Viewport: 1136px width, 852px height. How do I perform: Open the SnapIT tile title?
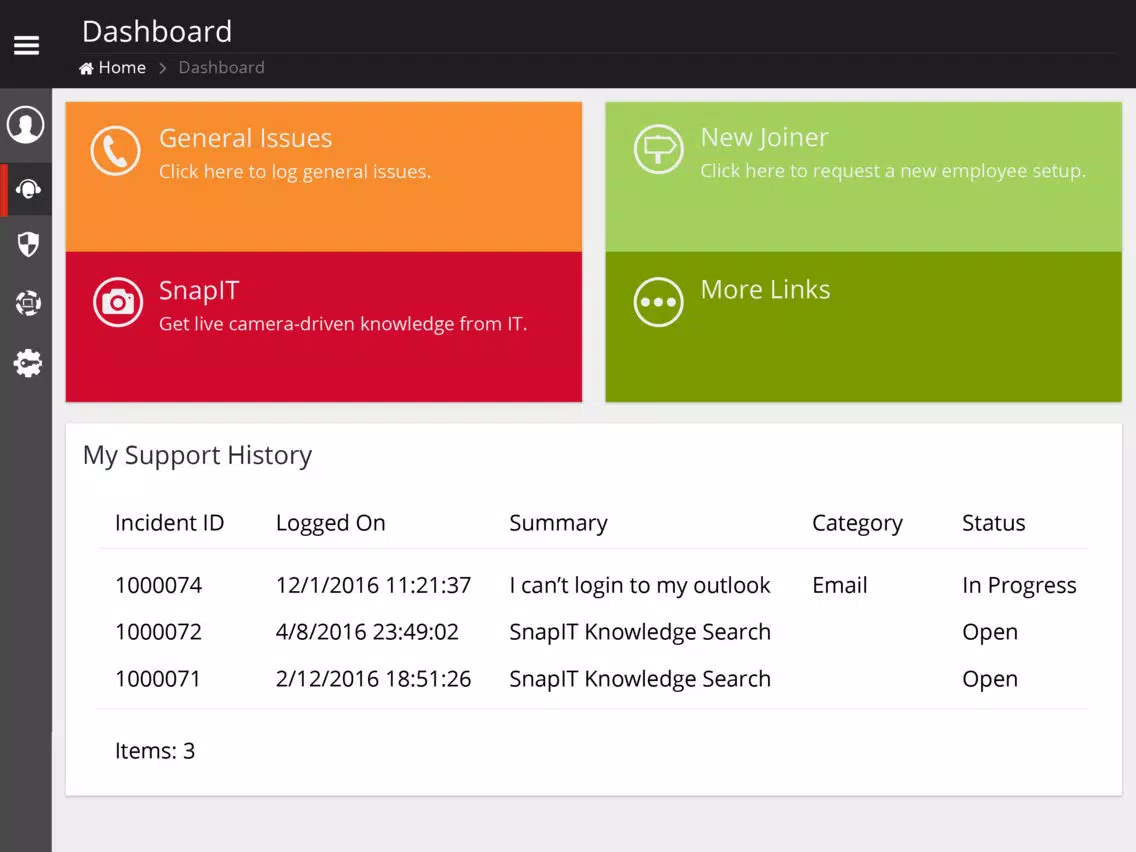(199, 290)
